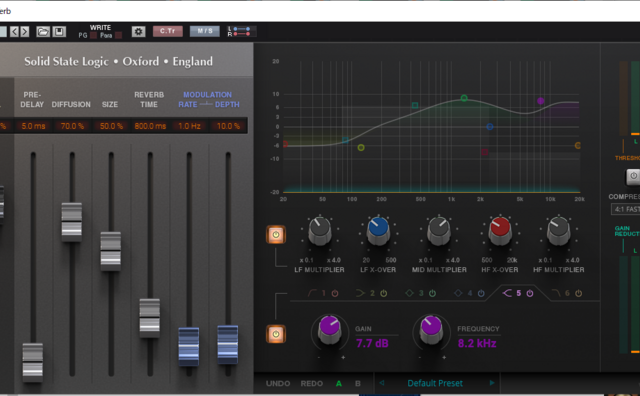Select B comparison state
The height and width of the screenshot is (396, 640).
pos(358,383)
